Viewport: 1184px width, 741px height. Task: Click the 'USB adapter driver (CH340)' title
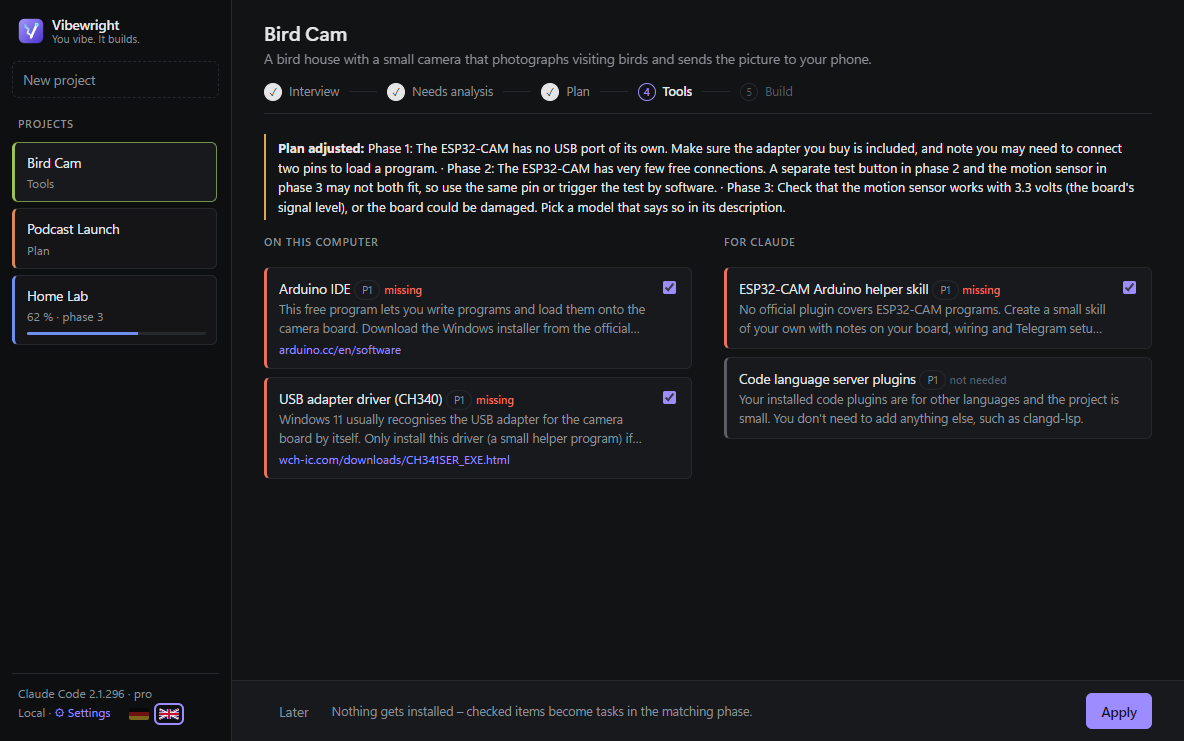[361, 400]
